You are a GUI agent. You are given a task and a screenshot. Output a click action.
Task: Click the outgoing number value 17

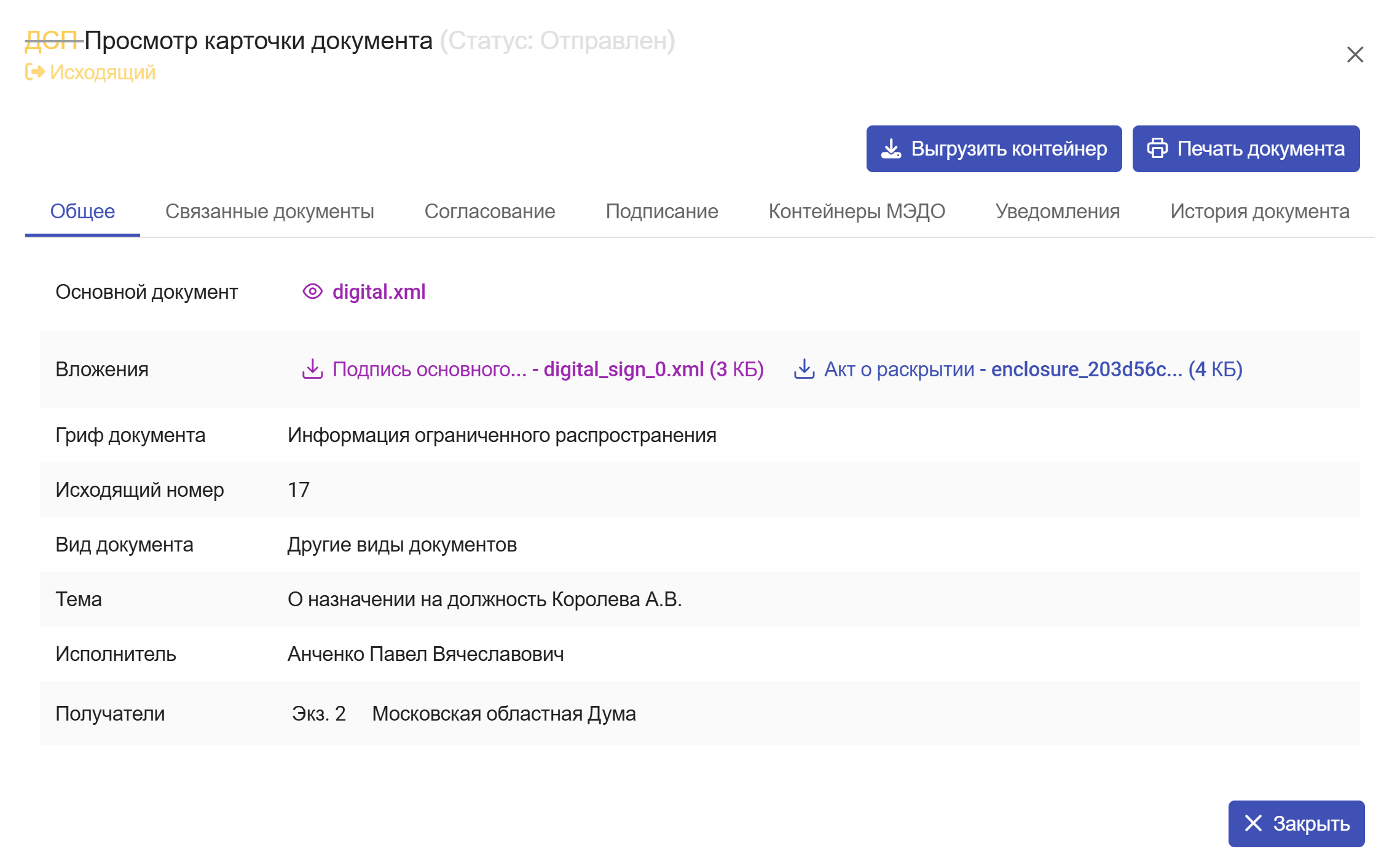(299, 490)
